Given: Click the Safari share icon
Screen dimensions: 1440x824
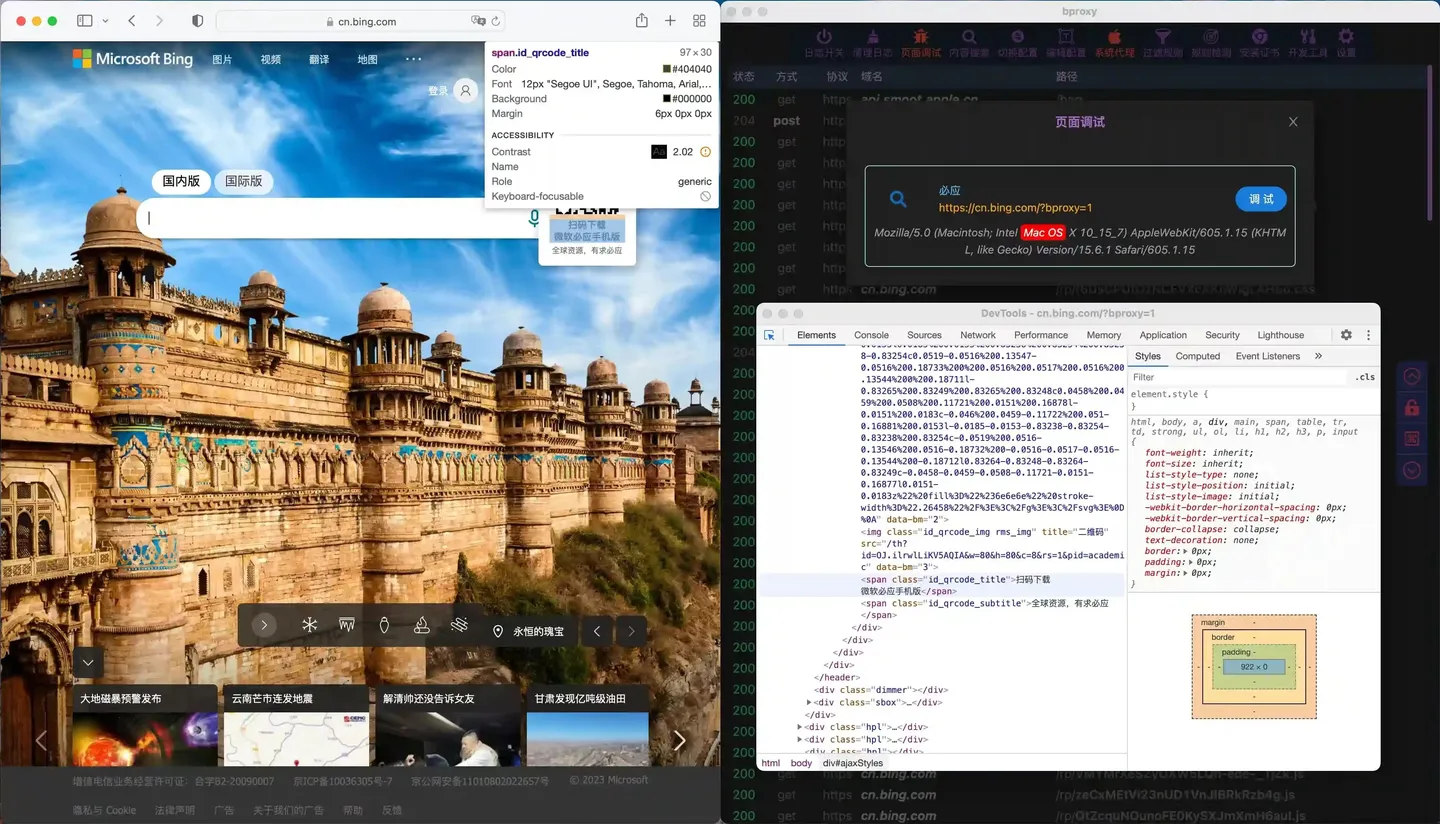Looking at the screenshot, I should tap(641, 21).
